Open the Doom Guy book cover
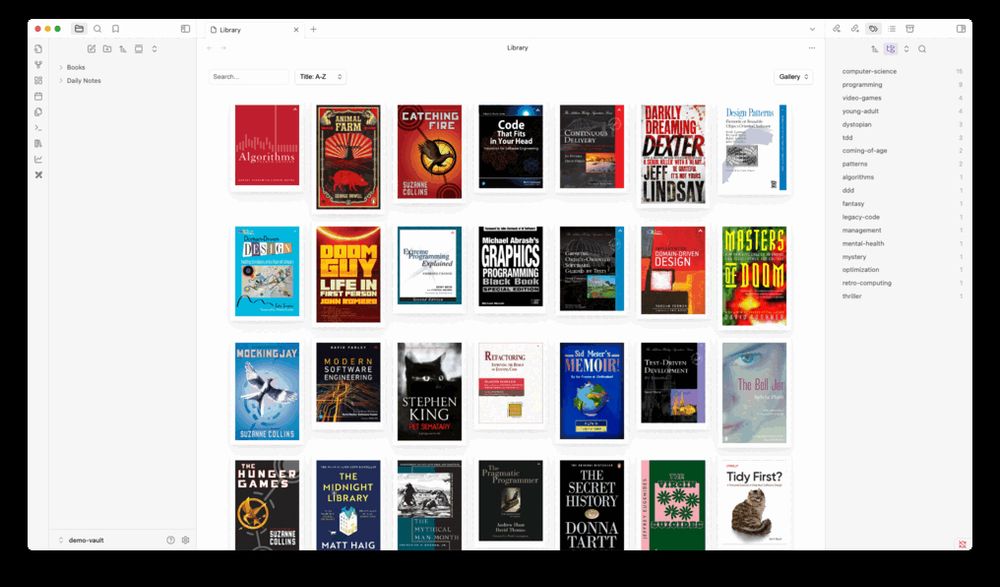1000x587 pixels. pyautogui.click(x=348, y=274)
